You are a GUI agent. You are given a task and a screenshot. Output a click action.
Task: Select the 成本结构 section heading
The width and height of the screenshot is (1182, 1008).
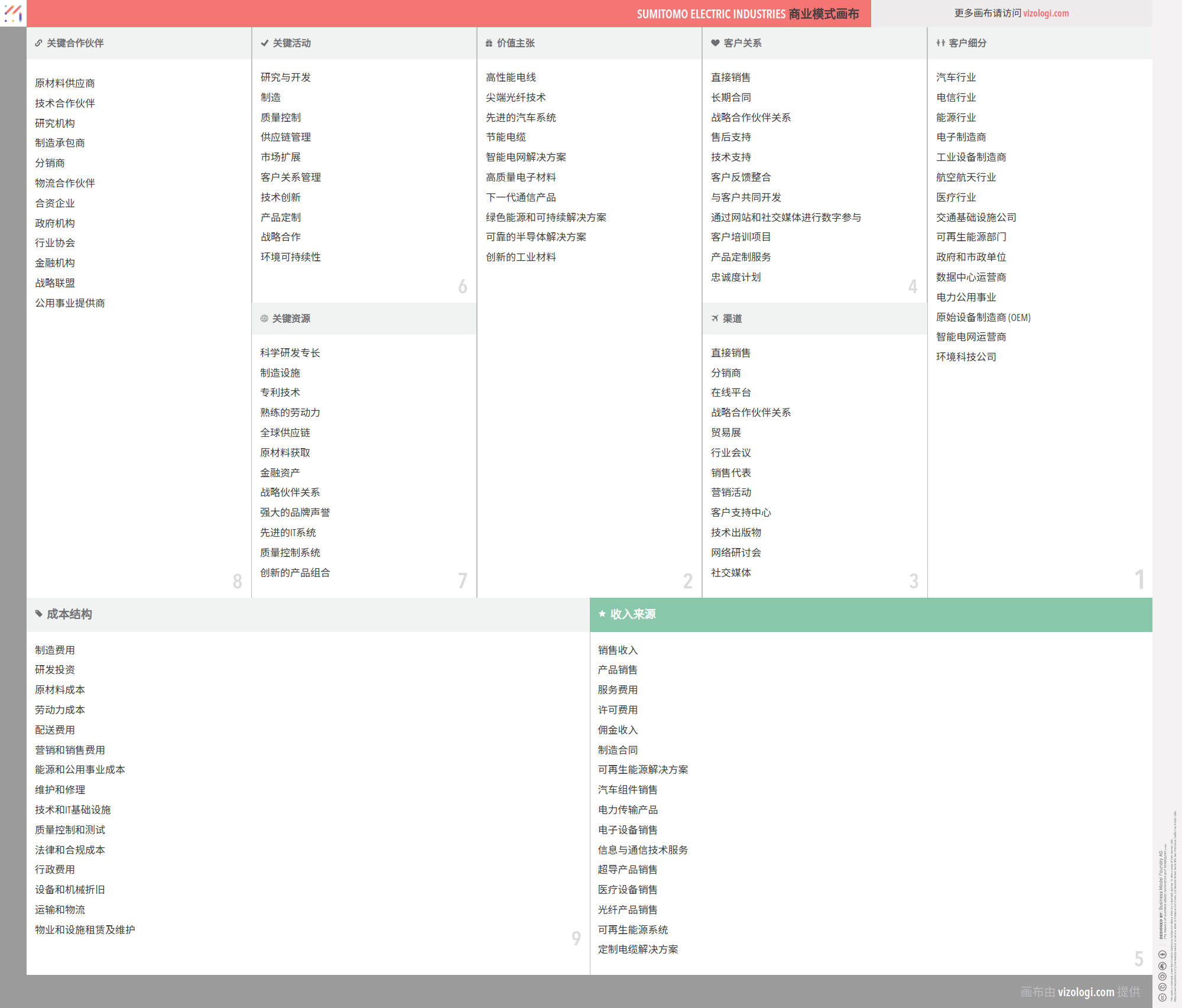coord(69,614)
